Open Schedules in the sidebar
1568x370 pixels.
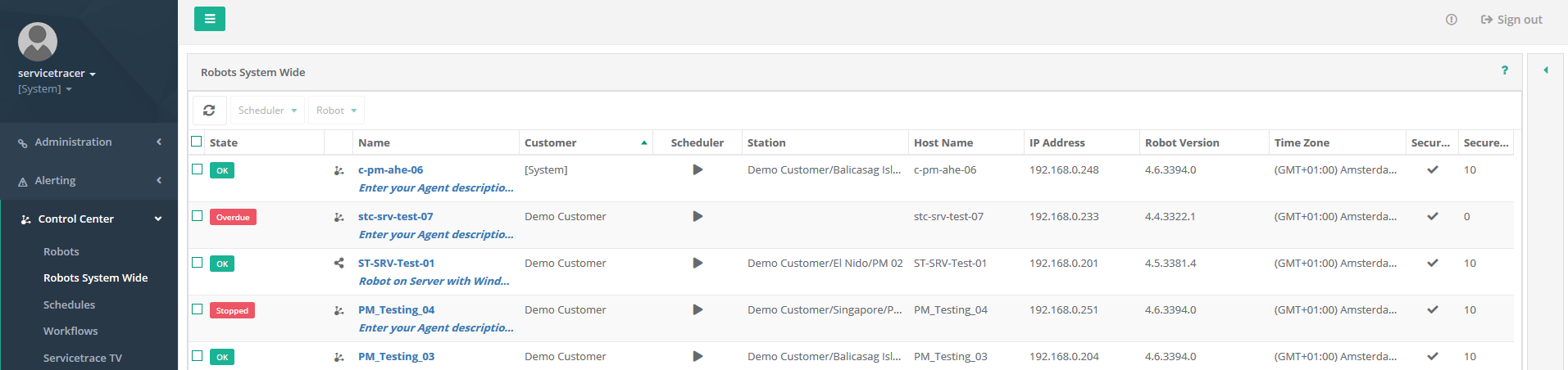point(69,305)
